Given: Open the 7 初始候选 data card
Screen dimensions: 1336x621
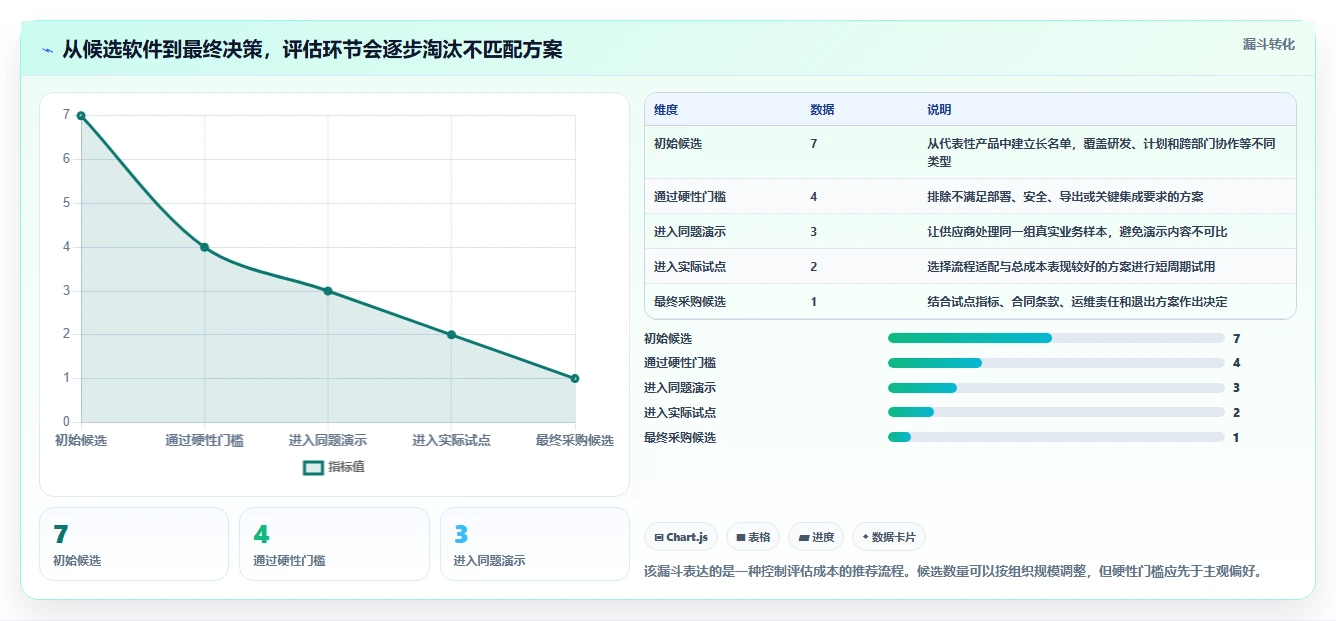Looking at the screenshot, I should (134, 544).
